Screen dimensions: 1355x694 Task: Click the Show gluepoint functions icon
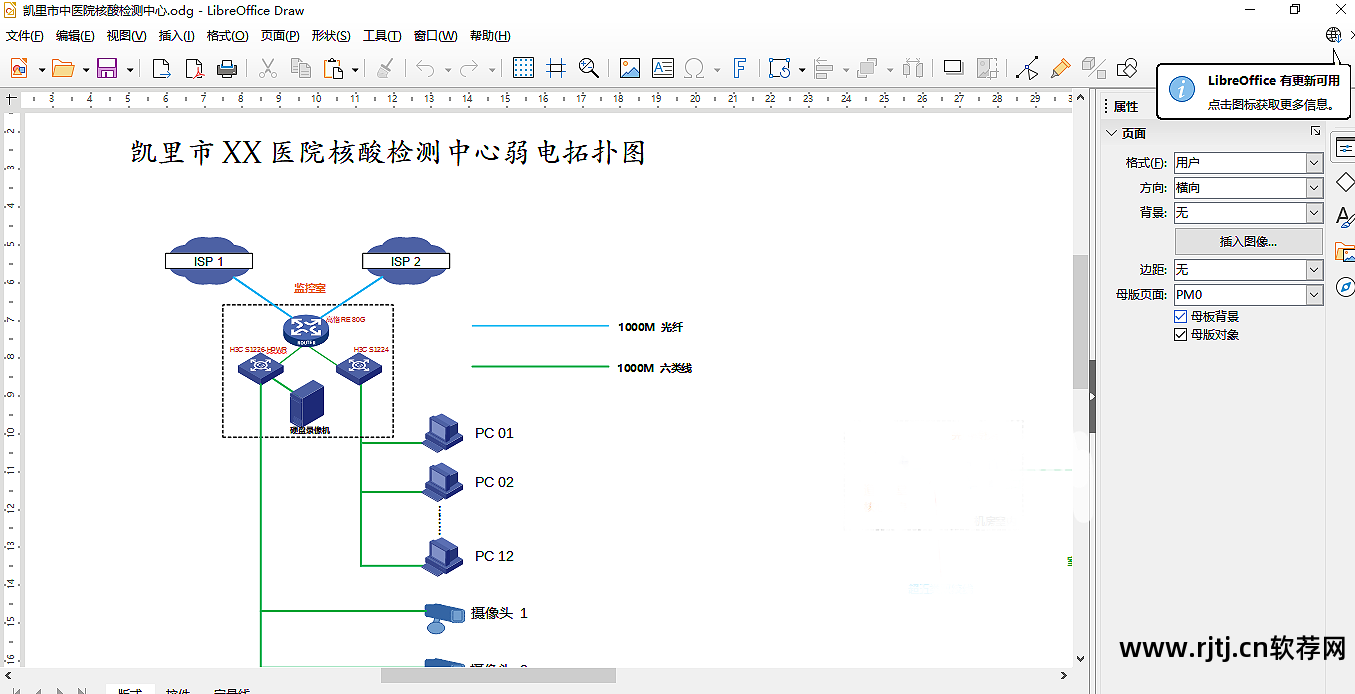(x=1060, y=68)
